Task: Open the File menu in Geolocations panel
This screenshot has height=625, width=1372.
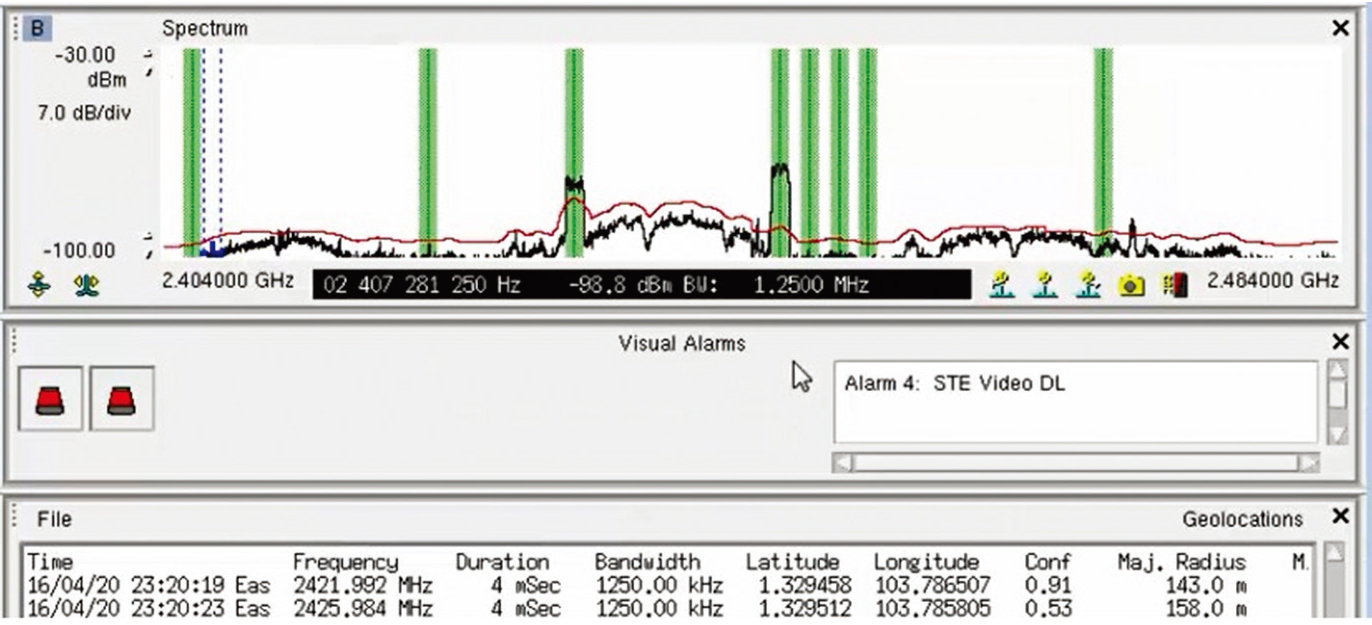Action: pos(54,520)
